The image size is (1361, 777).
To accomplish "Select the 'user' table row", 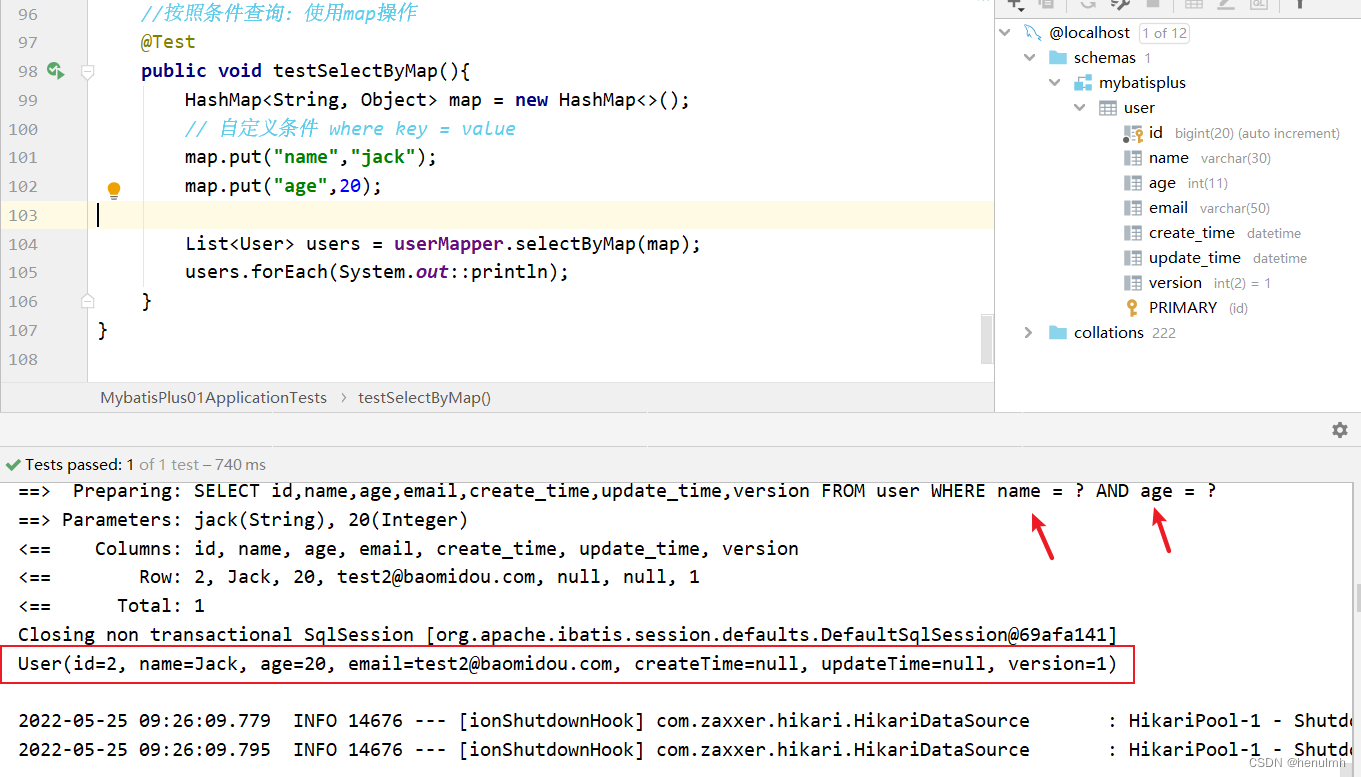I will point(1177,108).
